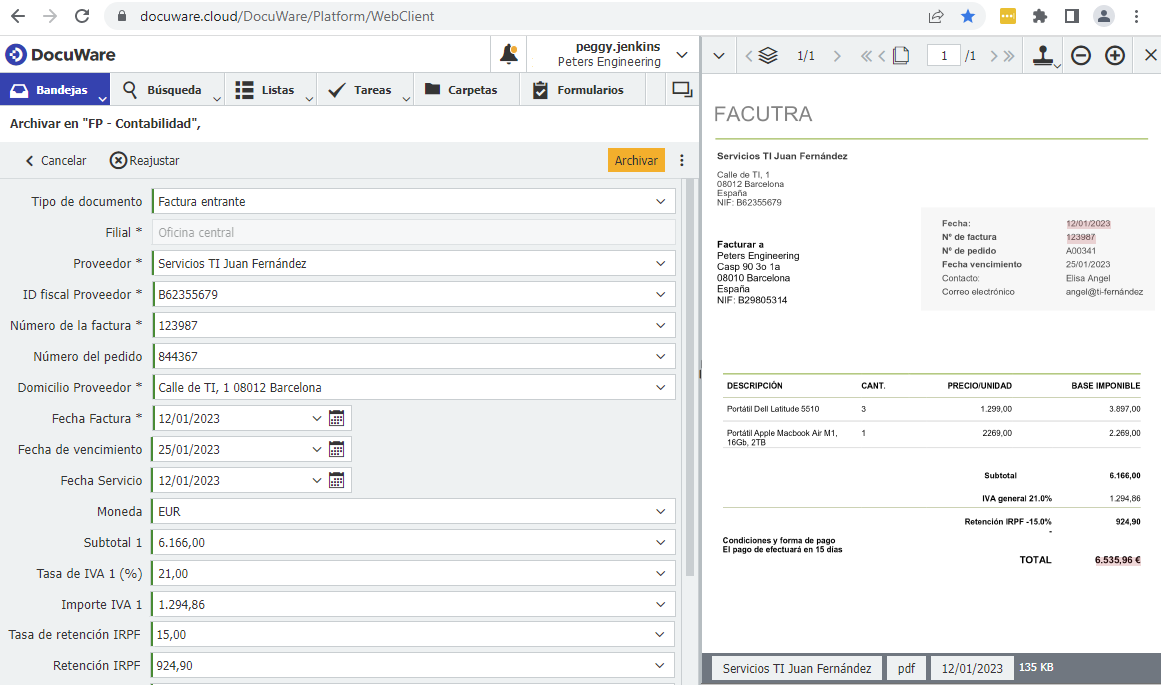The height and width of the screenshot is (685, 1163).
Task: Zoom in with the plus icon
Action: [x=1115, y=56]
